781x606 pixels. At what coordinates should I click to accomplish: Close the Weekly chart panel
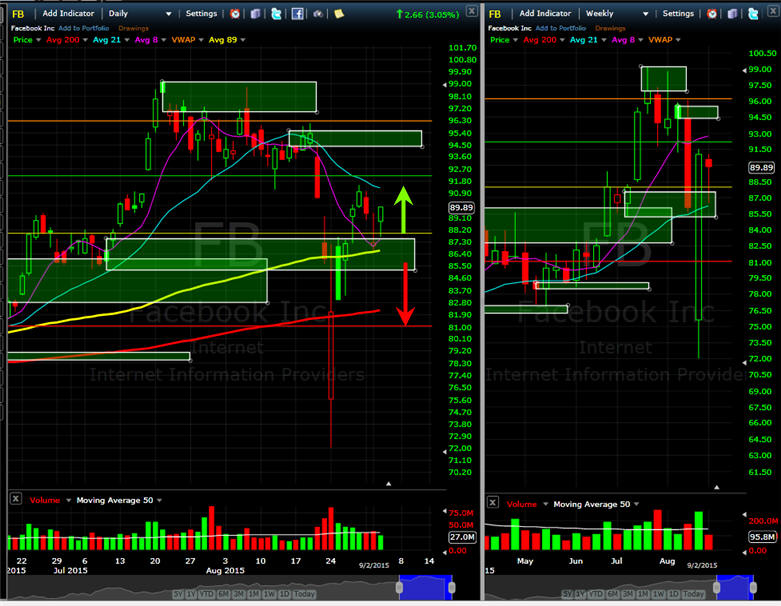[x=774, y=10]
